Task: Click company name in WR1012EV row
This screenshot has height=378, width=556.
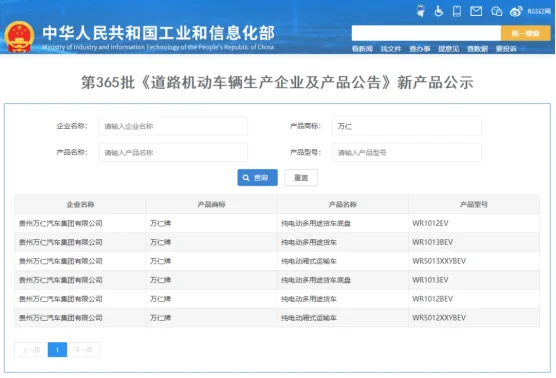Action: [x=61, y=223]
